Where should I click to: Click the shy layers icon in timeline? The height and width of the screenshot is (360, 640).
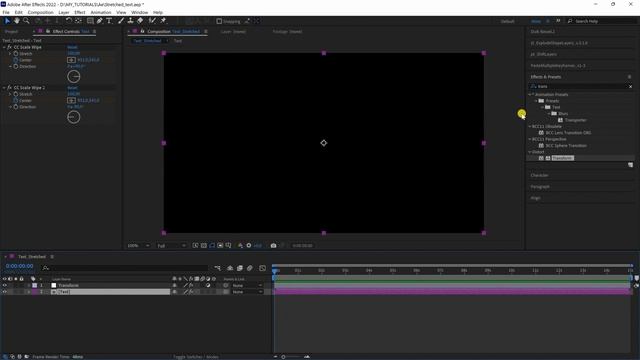click(230, 268)
